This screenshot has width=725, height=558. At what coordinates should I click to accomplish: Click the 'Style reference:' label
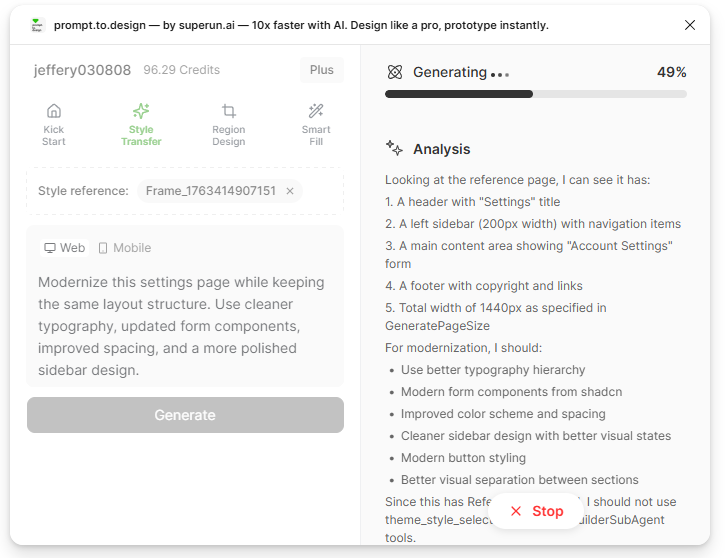pyautogui.click(x=83, y=191)
